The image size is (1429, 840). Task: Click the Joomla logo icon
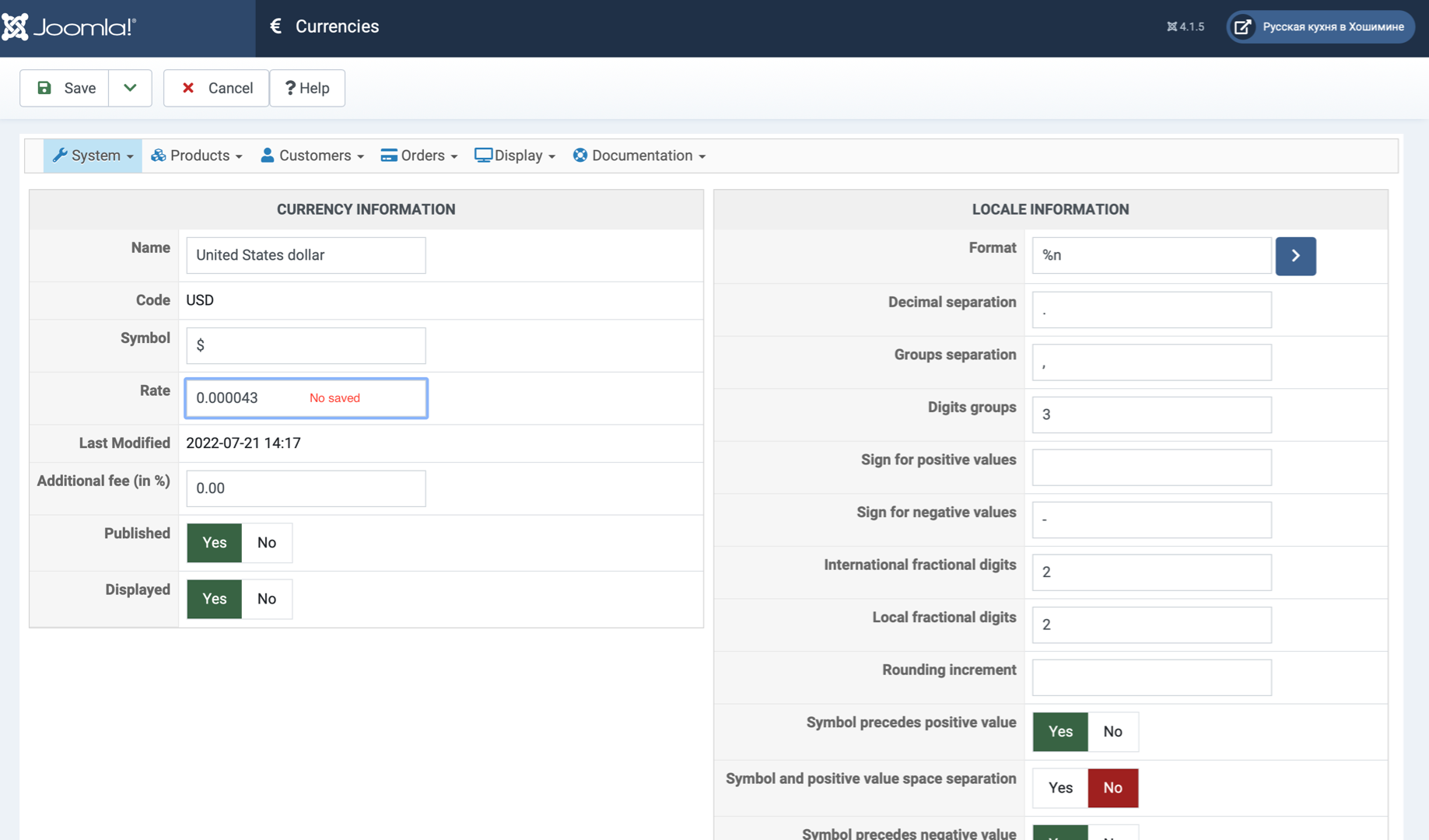point(16,27)
